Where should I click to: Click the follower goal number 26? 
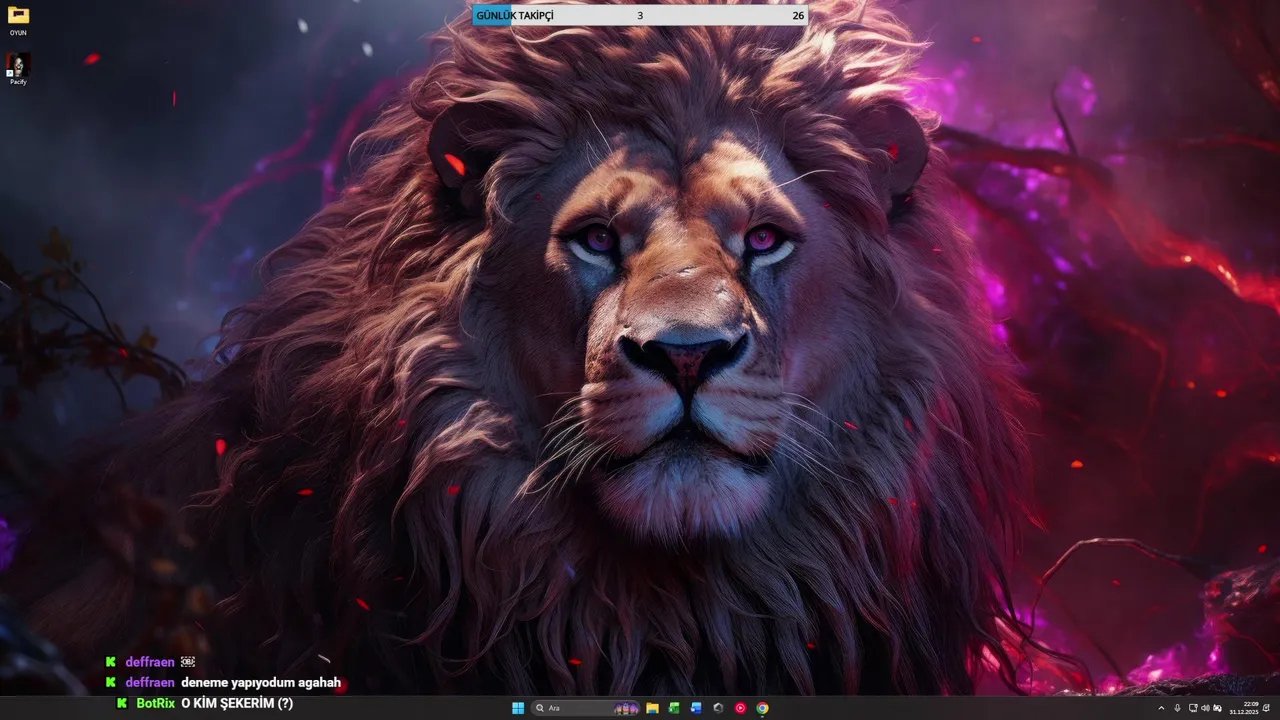[x=798, y=15]
